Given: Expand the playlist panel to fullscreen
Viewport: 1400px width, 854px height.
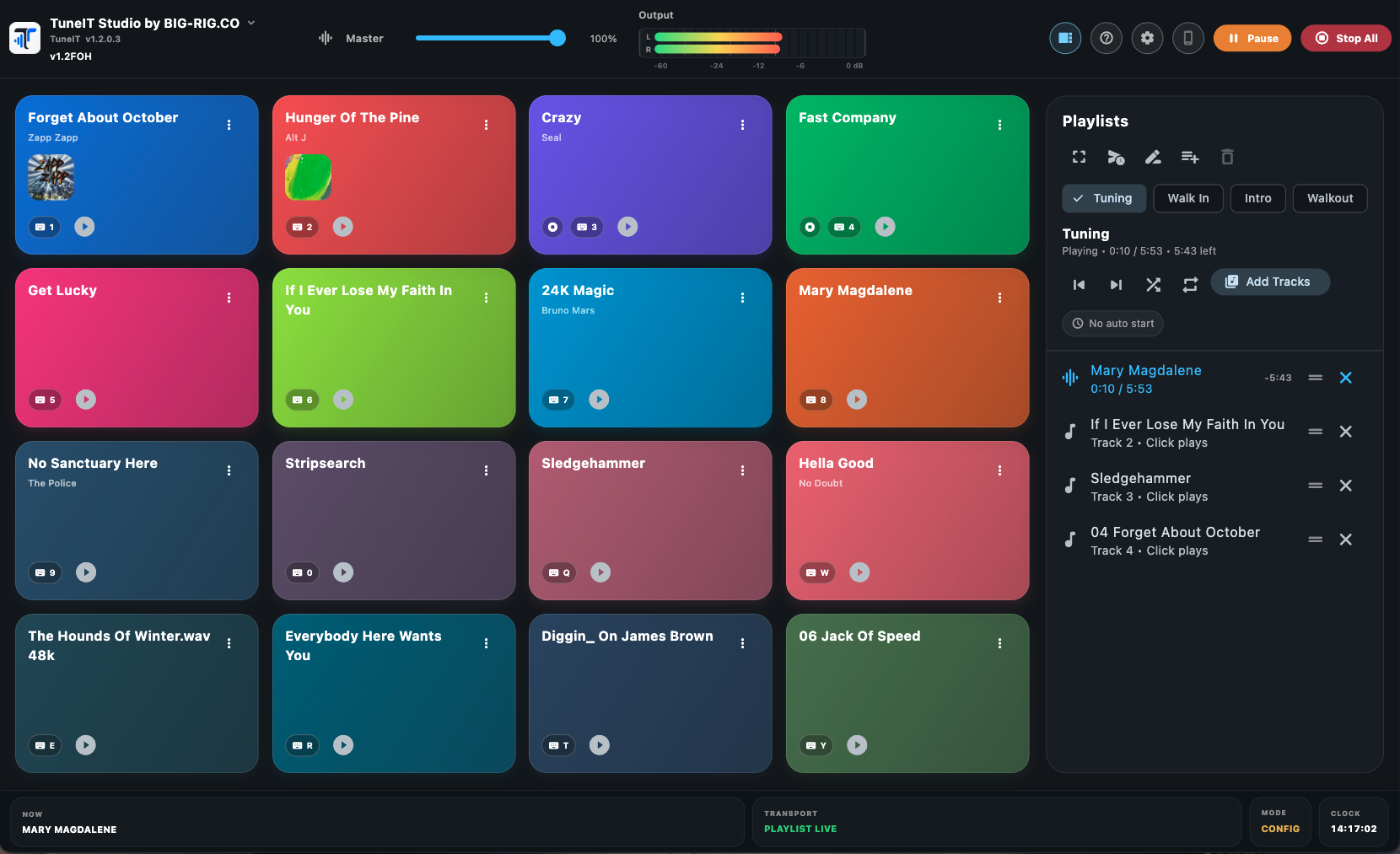Looking at the screenshot, I should (1079, 157).
